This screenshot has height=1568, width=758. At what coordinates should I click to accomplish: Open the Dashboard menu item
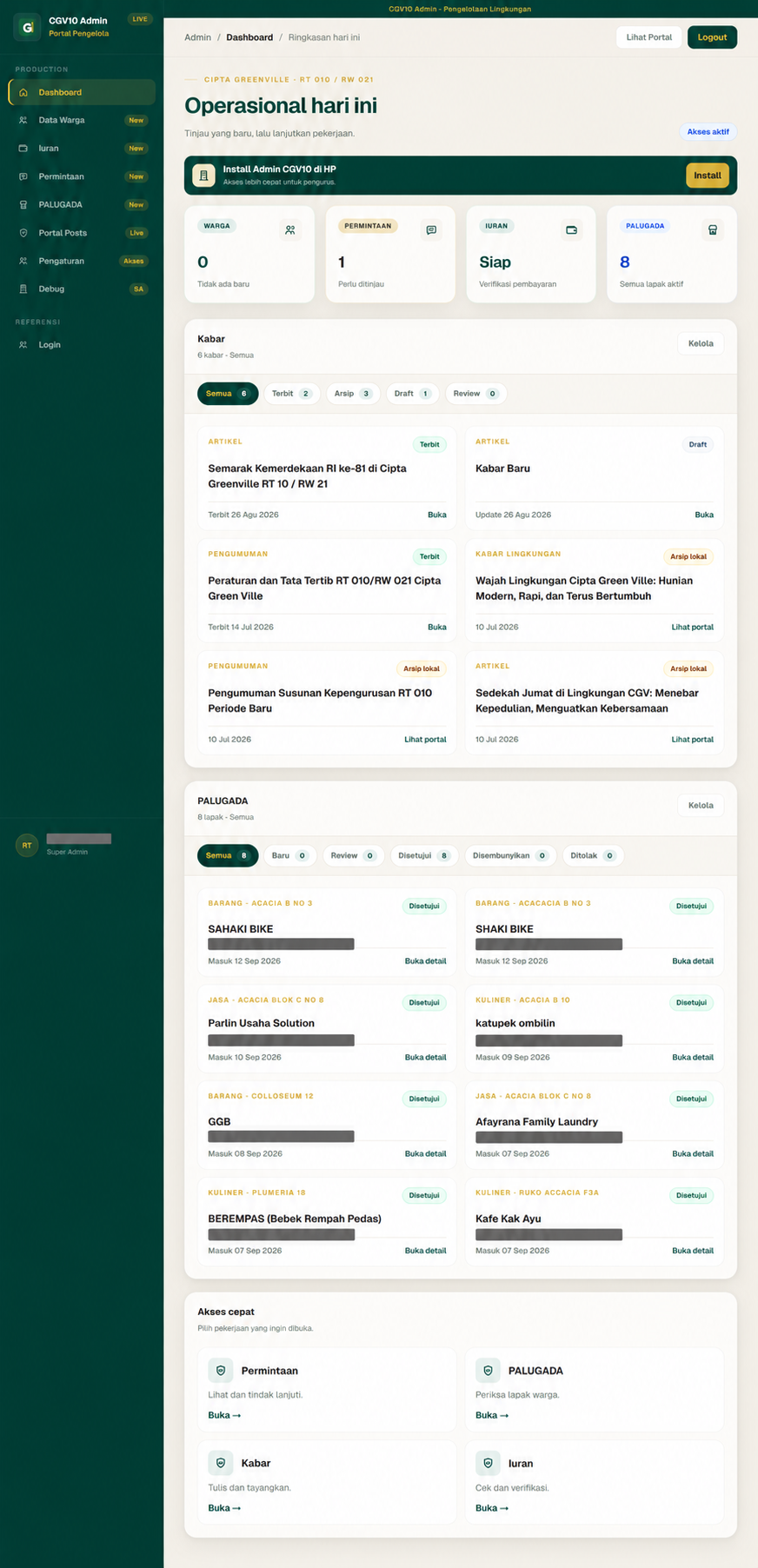82,92
